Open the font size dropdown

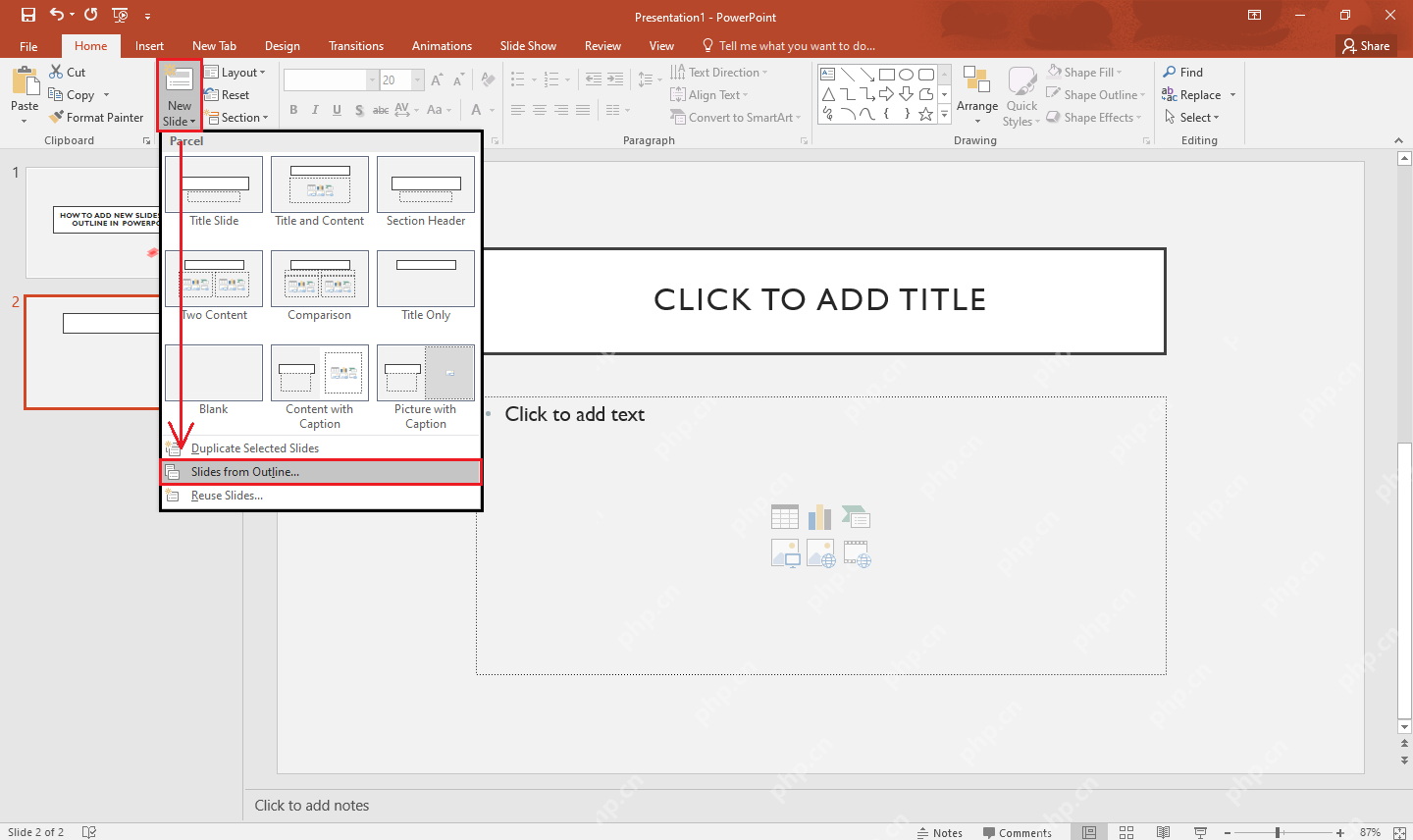click(x=417, y=79)
